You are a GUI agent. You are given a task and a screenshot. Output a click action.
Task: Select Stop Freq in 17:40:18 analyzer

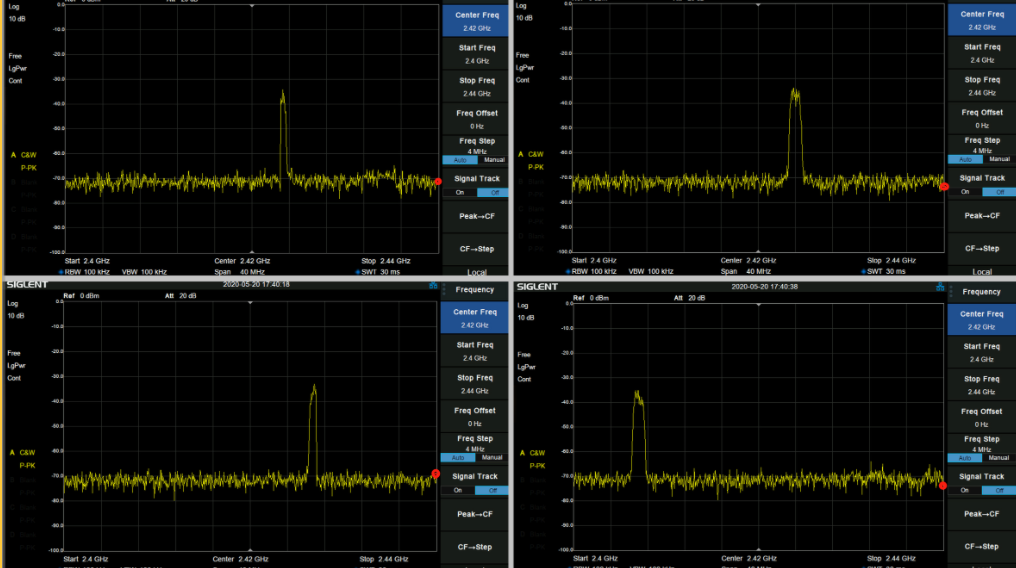point(474,384)
